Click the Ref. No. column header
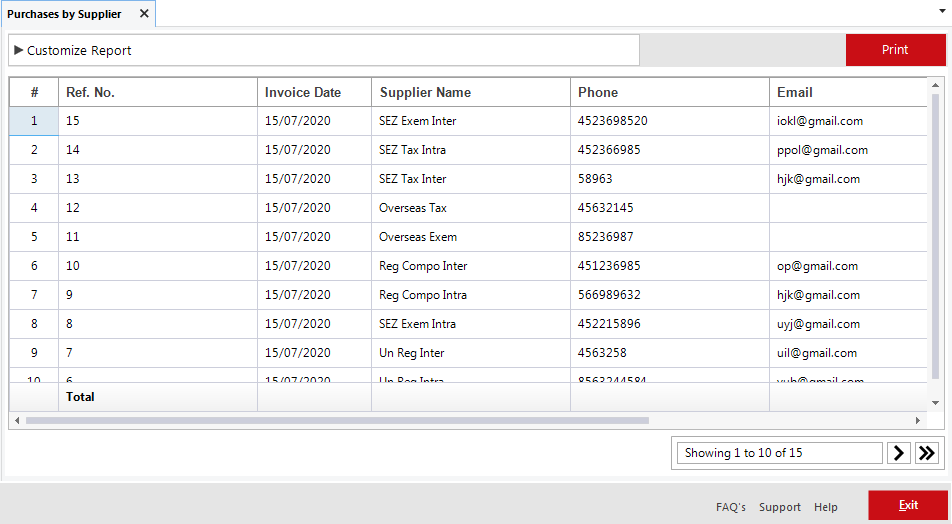The height and width of the screenshot is (524, 952). coord(90,92)
